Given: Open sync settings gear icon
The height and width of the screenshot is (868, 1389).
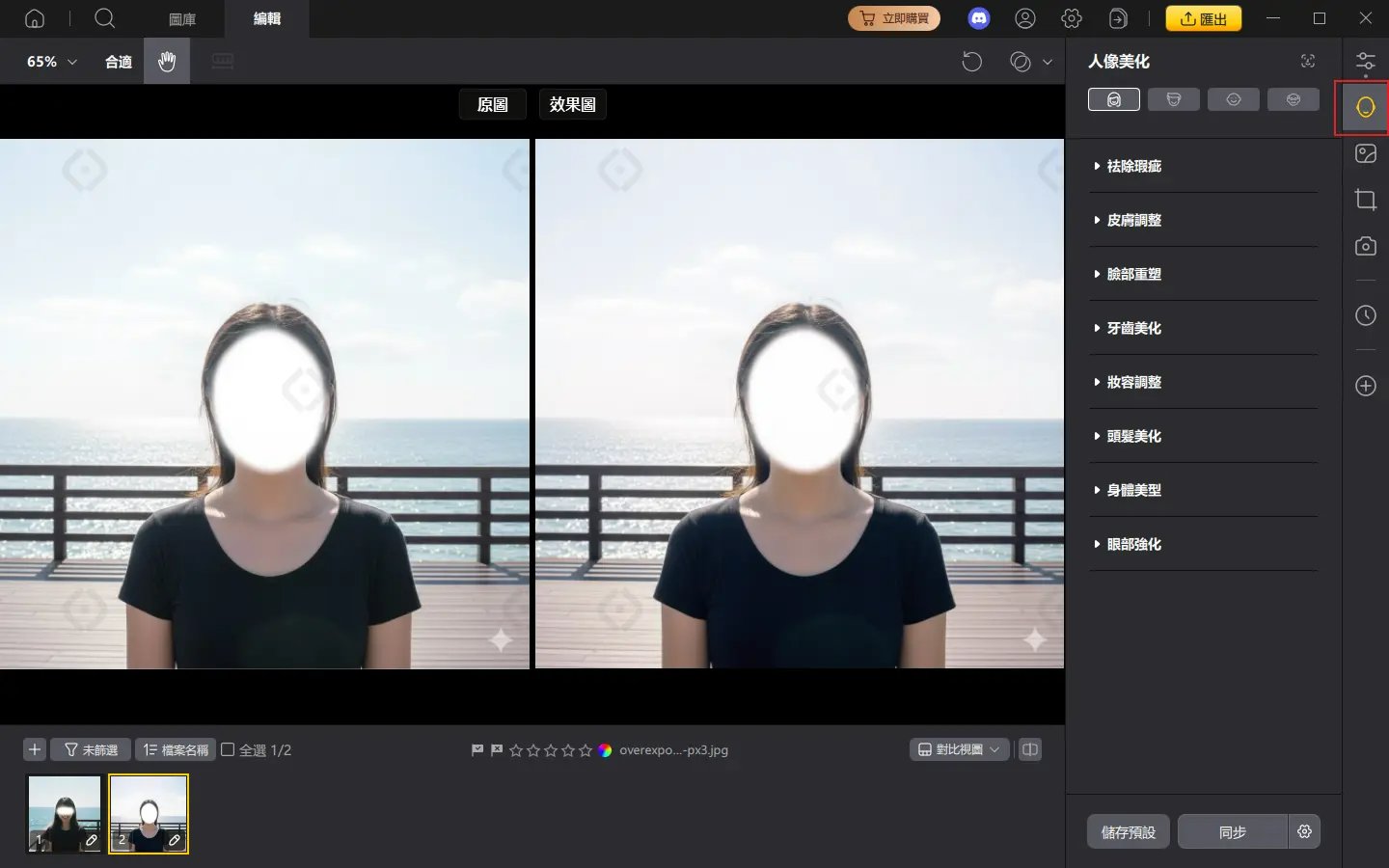Looking at the screenshot, I should tap(1304, 831).
